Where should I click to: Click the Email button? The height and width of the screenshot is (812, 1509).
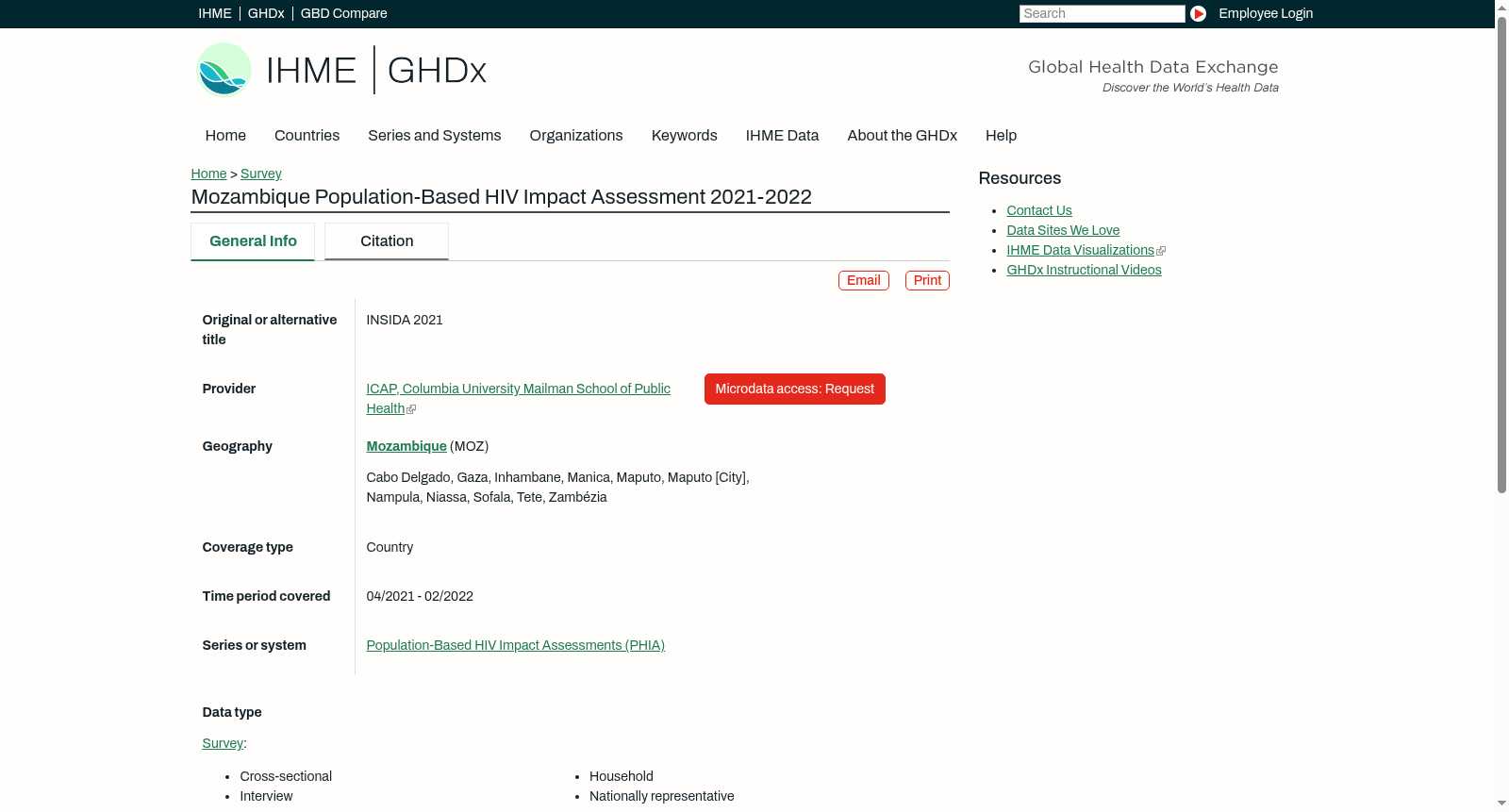click(864, 280)
